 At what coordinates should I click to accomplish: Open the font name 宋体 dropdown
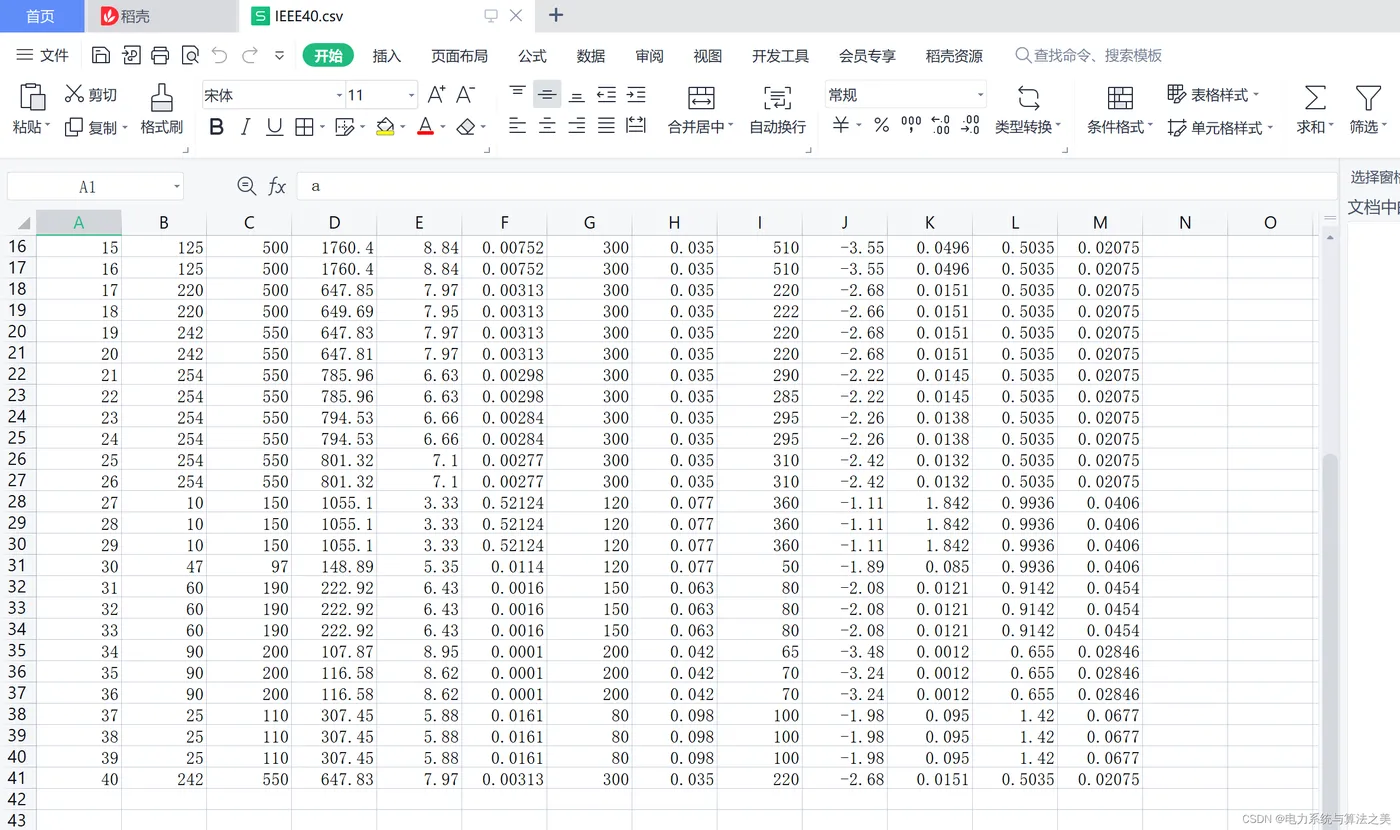pyautogui.click(x=339, y=95)
